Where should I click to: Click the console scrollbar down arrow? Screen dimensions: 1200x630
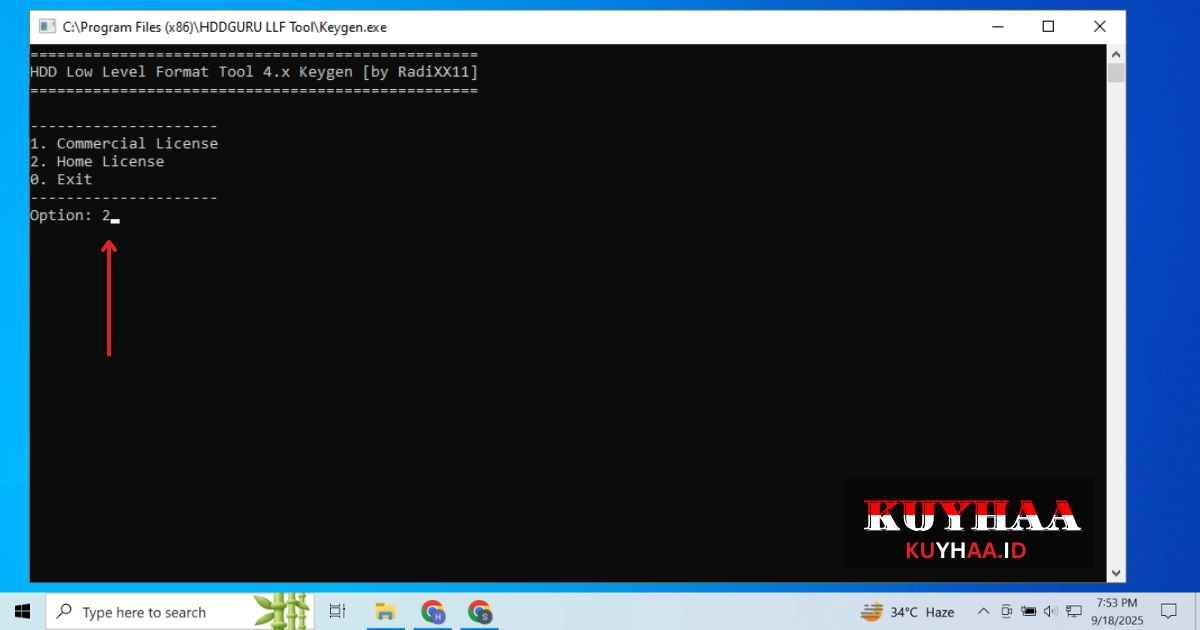[1116, 573]
